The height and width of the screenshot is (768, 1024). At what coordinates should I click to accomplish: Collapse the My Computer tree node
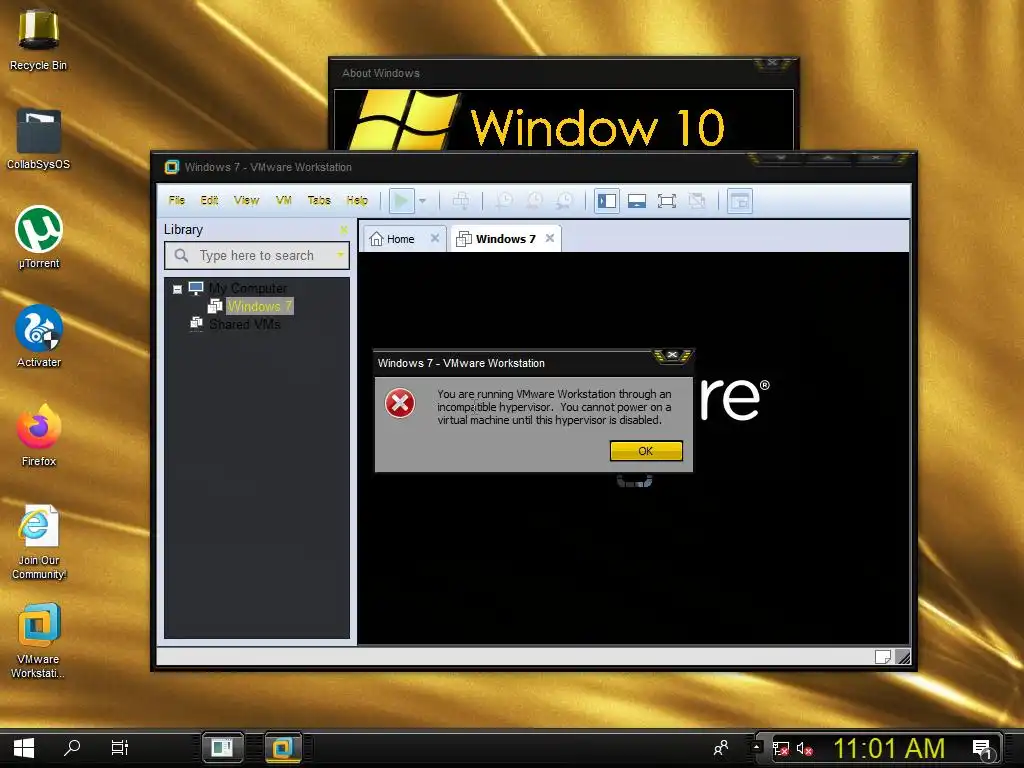(x=177, y=289)
